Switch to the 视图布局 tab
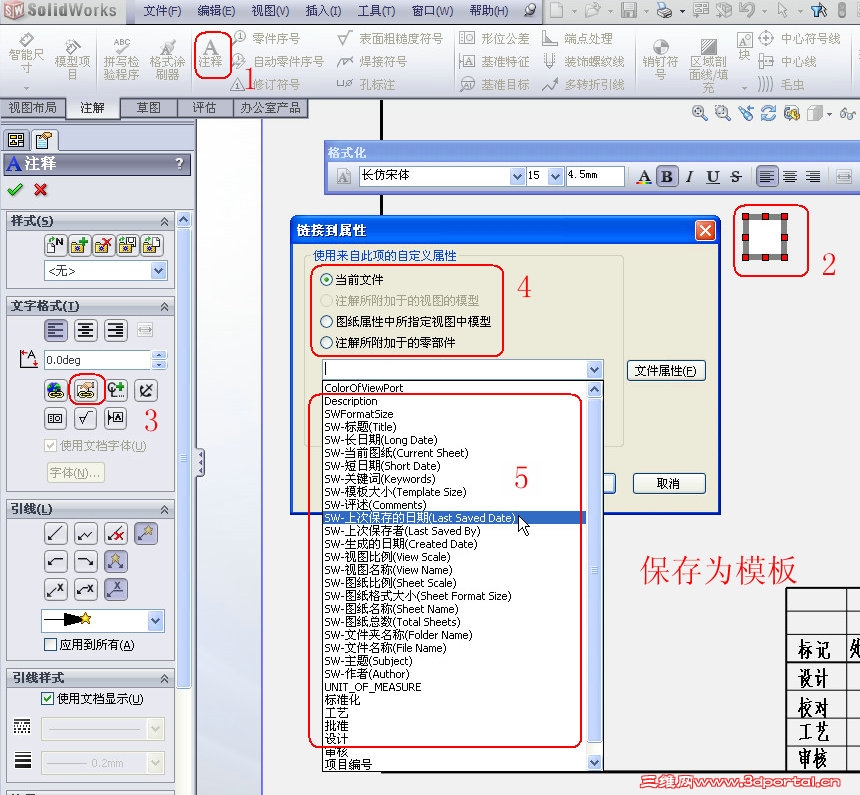 (x=32, y=108)
